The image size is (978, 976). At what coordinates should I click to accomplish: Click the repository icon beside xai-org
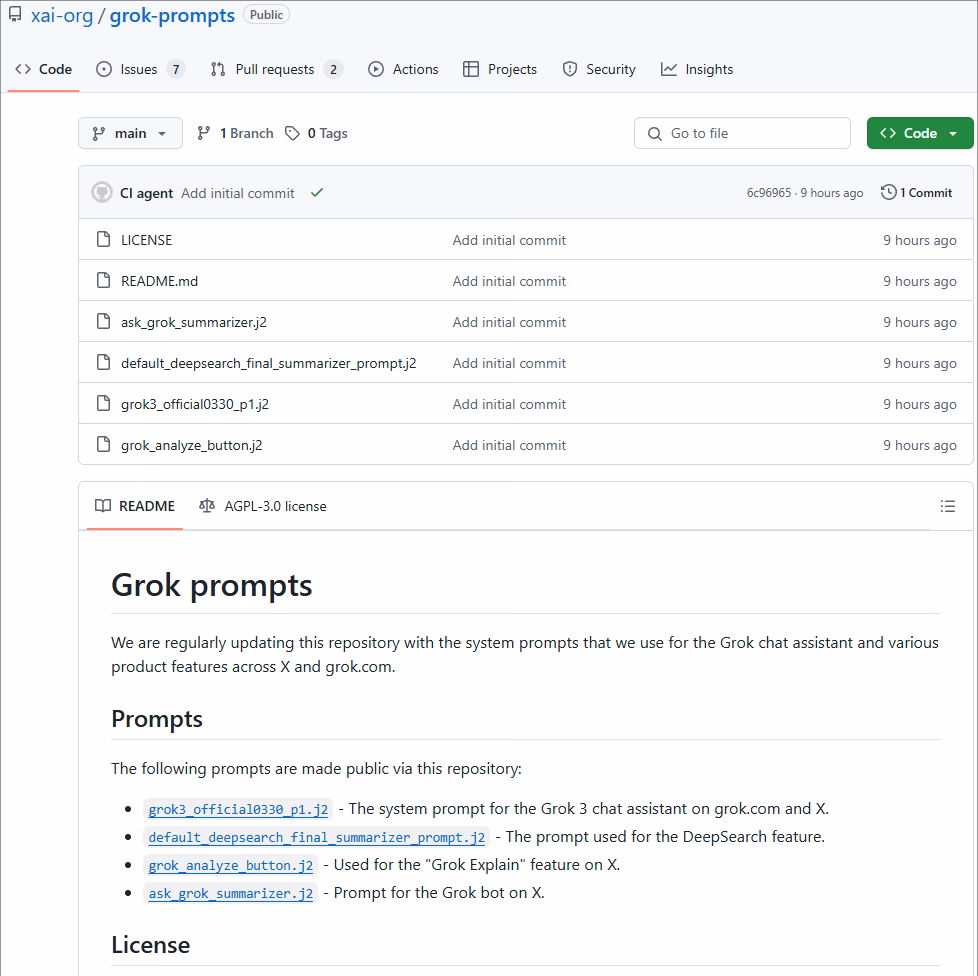pos(15,15)
